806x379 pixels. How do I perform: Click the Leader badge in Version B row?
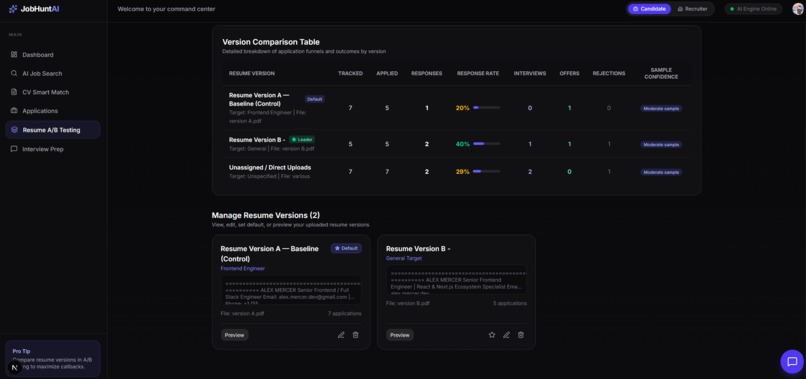pyautogui.click(x=302, y=139)
